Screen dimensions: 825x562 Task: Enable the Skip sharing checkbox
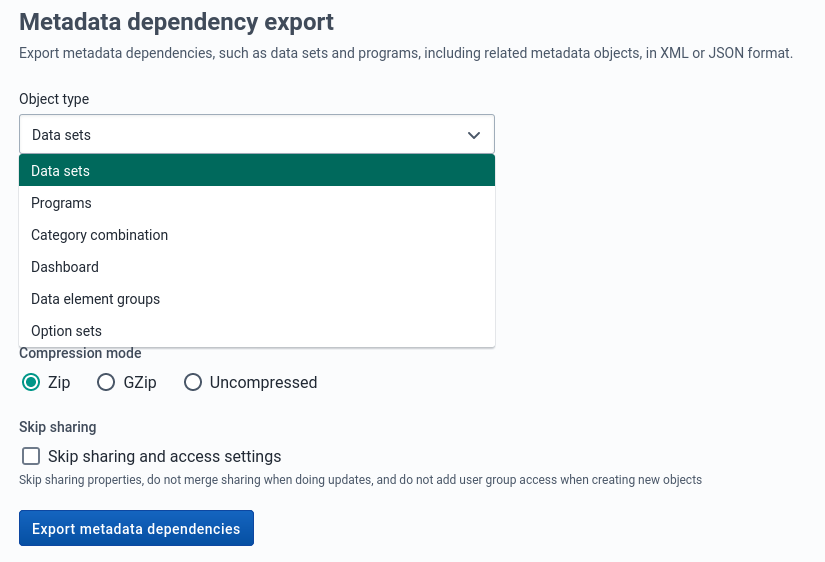pos(31,456)
